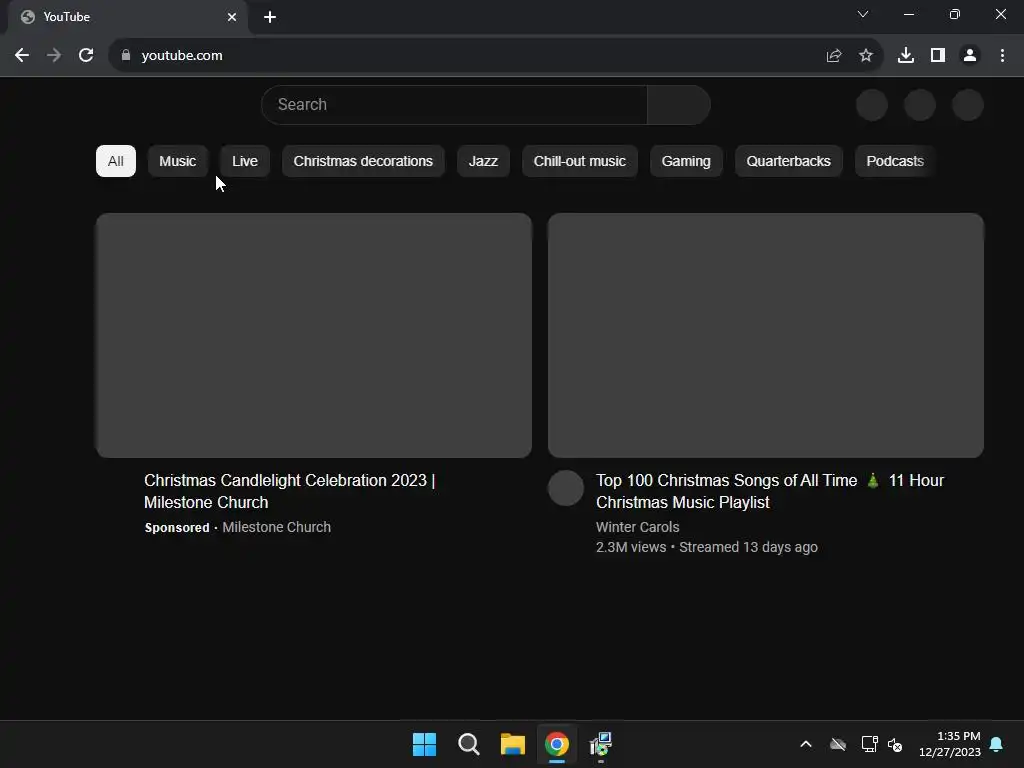Select the Podcasts filter chip

click(x=895, y=161)
